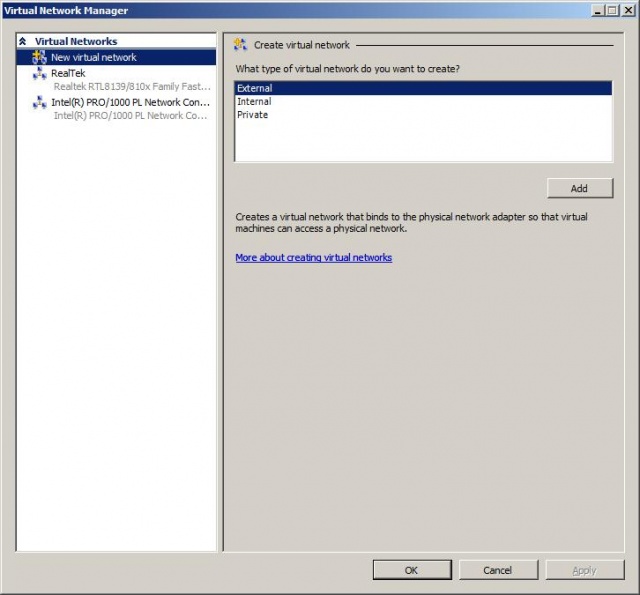The height and width of the screenshot is (595, 640).
Task: Select the grayed Intel PRO/1000 adapter subitem
Action: click(131, 116)
